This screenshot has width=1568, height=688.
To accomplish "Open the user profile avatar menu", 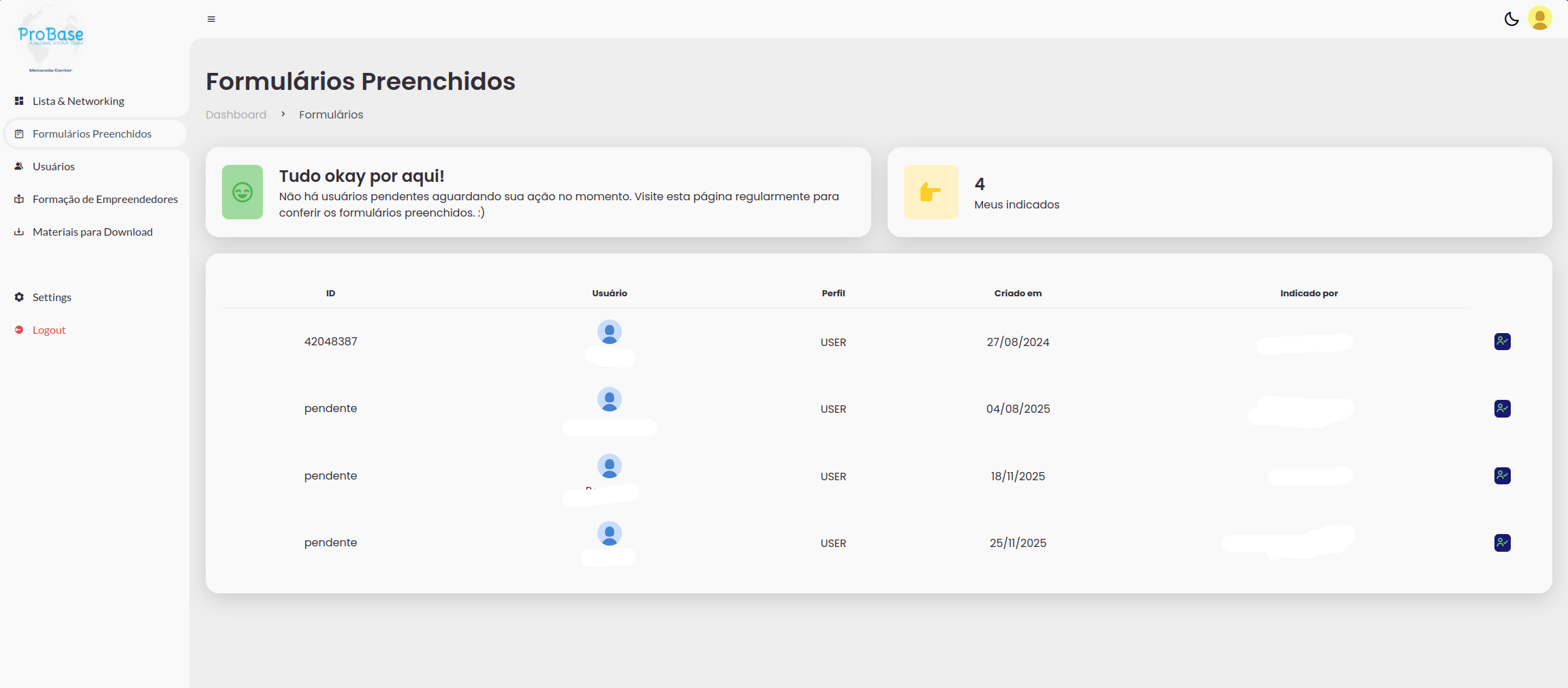I will click(1540, 18).
